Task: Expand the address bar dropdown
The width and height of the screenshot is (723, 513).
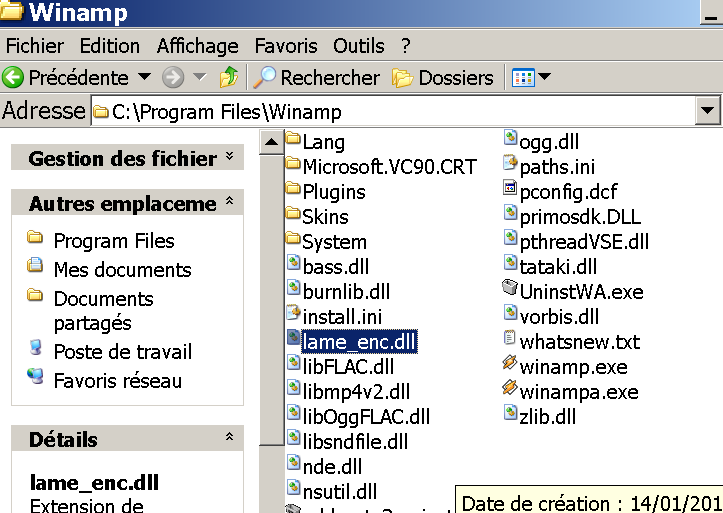Action: coord(707,111)
